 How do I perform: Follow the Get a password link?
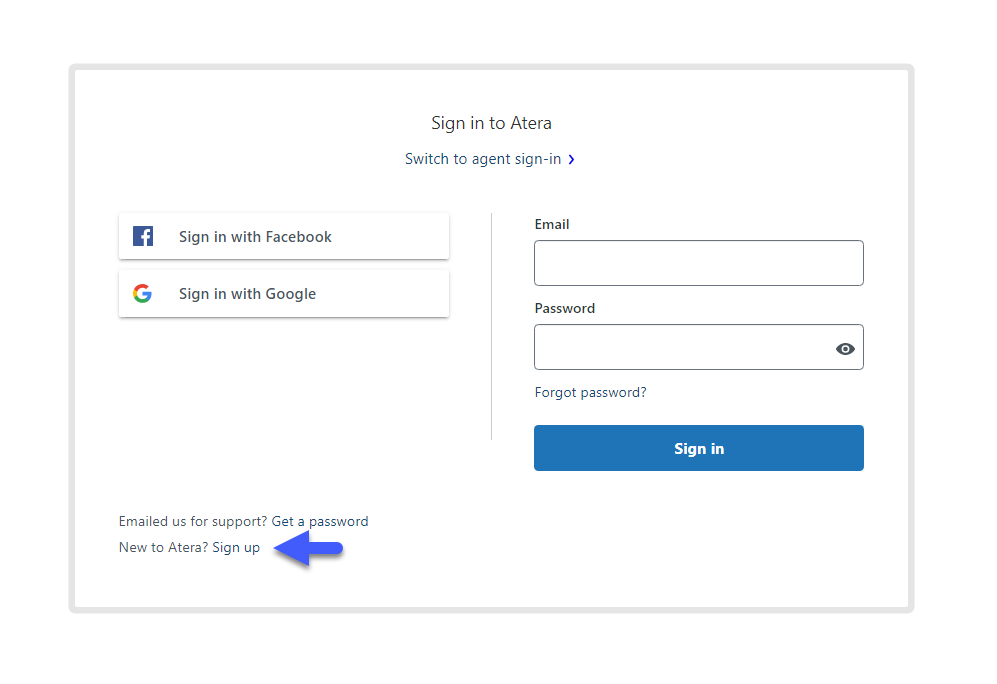click(x=320, y=521)
